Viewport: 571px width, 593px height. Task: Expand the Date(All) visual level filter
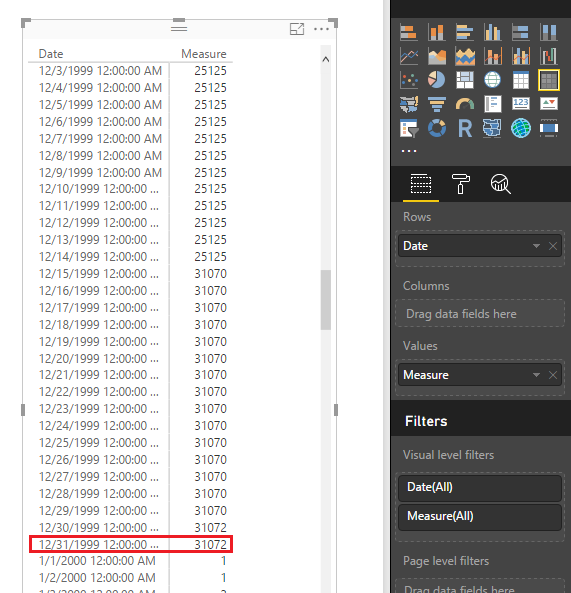pyautogui.click(x=479, y=487)
